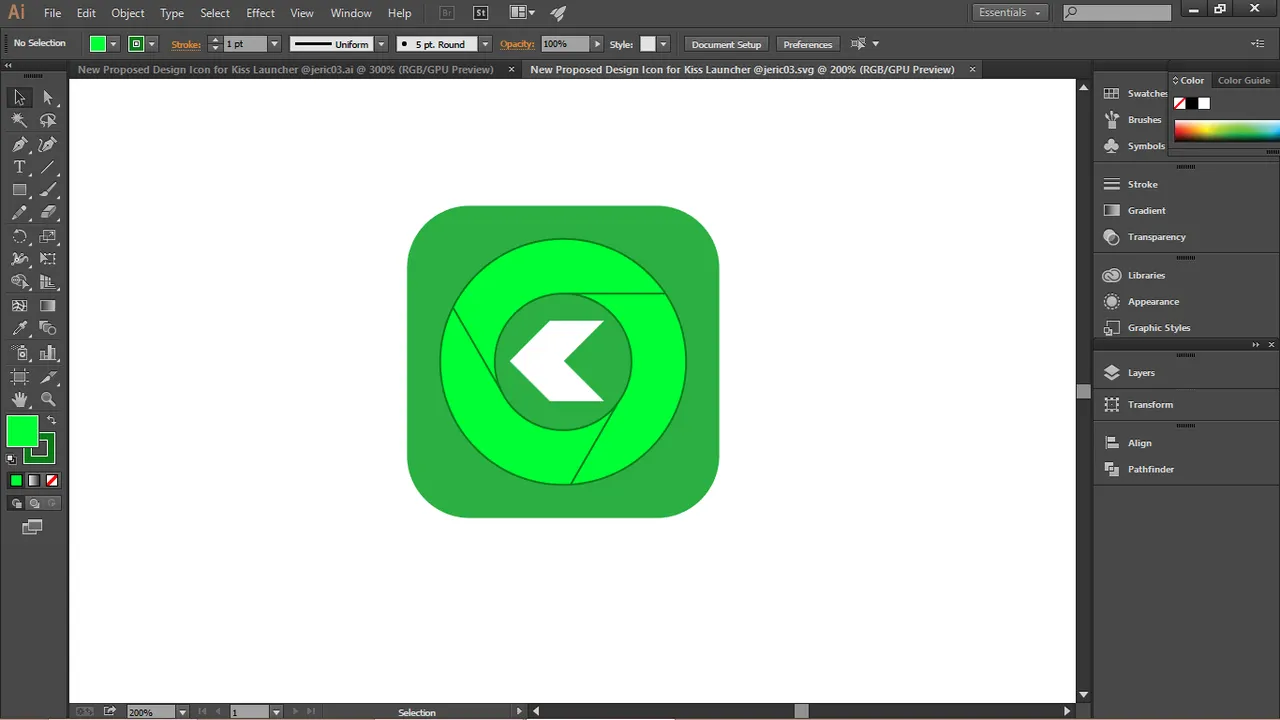This screenshot has width=1280, height=720.
Task: Pick the Rectangle tool
Action: click(x=19, y=190)
